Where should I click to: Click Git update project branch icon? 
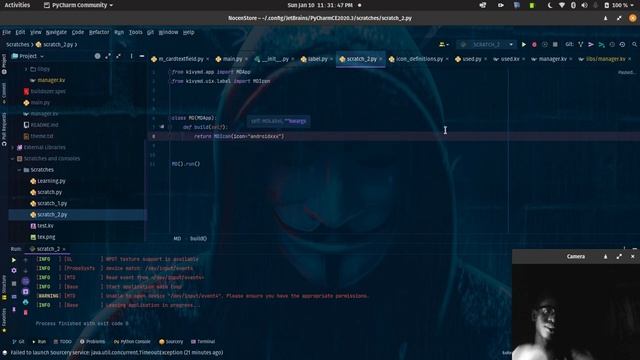click(580, 44)
